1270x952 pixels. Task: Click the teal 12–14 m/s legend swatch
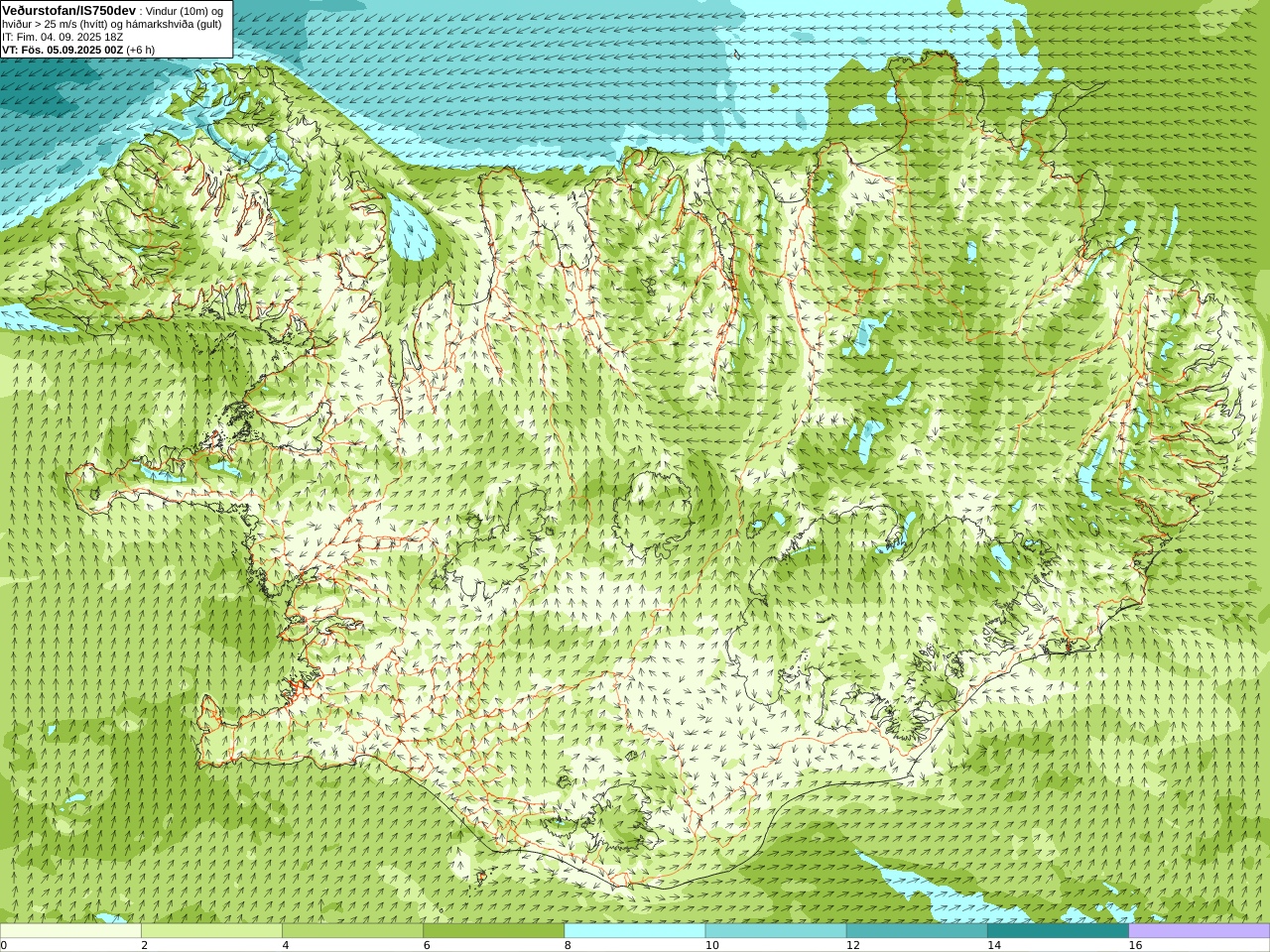[917, 931]
